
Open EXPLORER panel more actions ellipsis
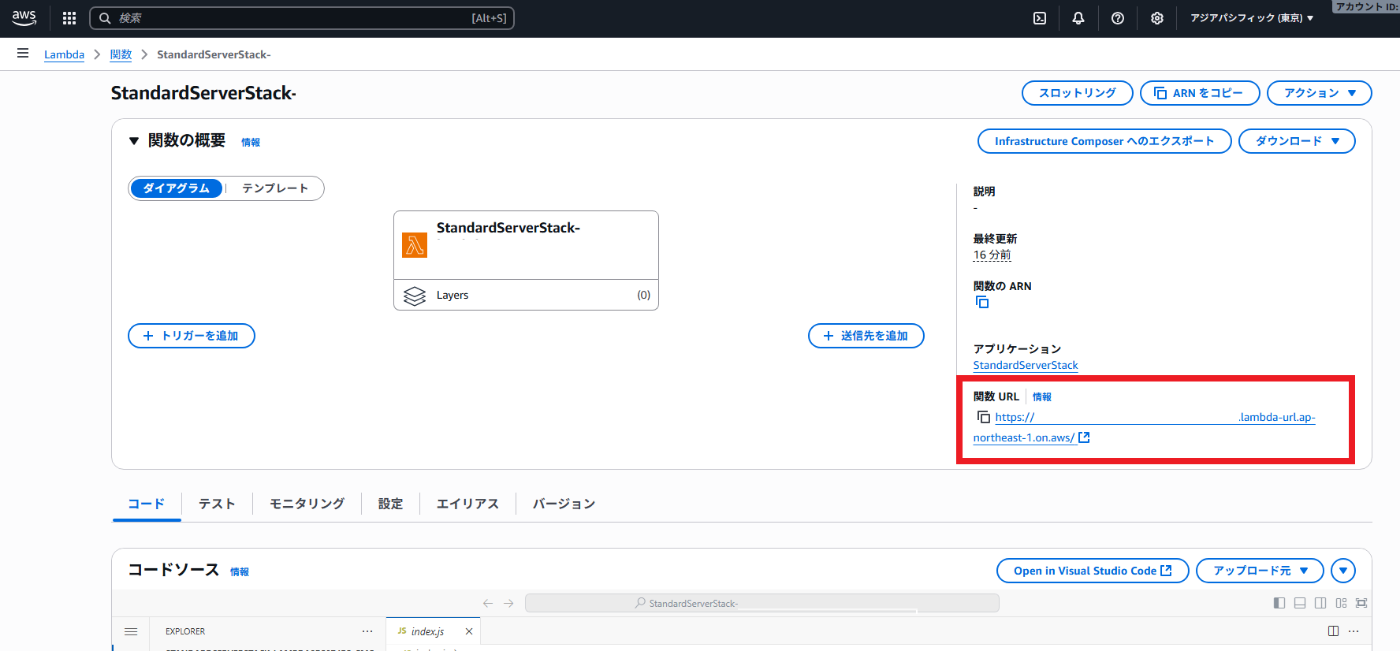367,632
